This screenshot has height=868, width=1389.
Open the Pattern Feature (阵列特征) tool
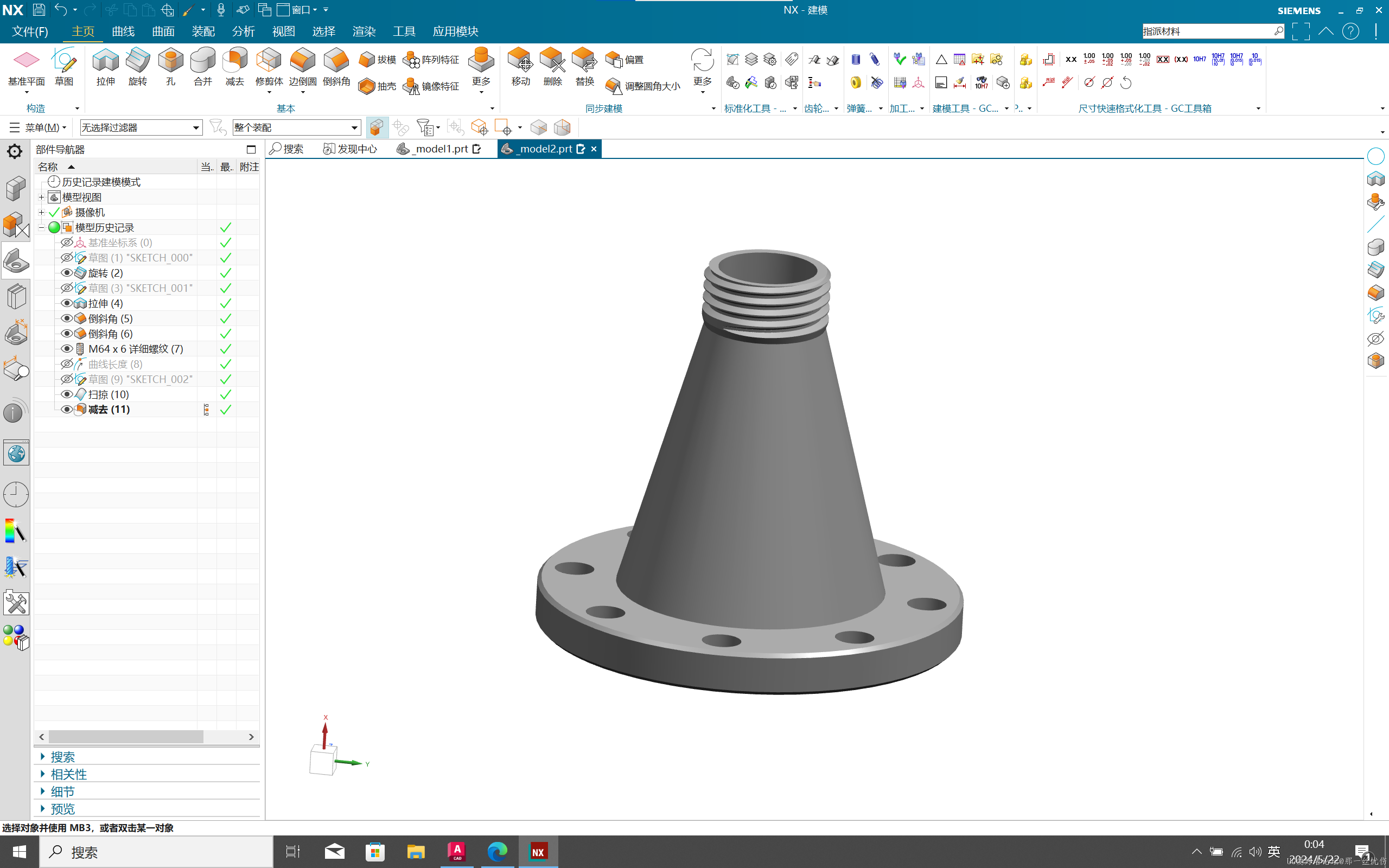point(431,60)
